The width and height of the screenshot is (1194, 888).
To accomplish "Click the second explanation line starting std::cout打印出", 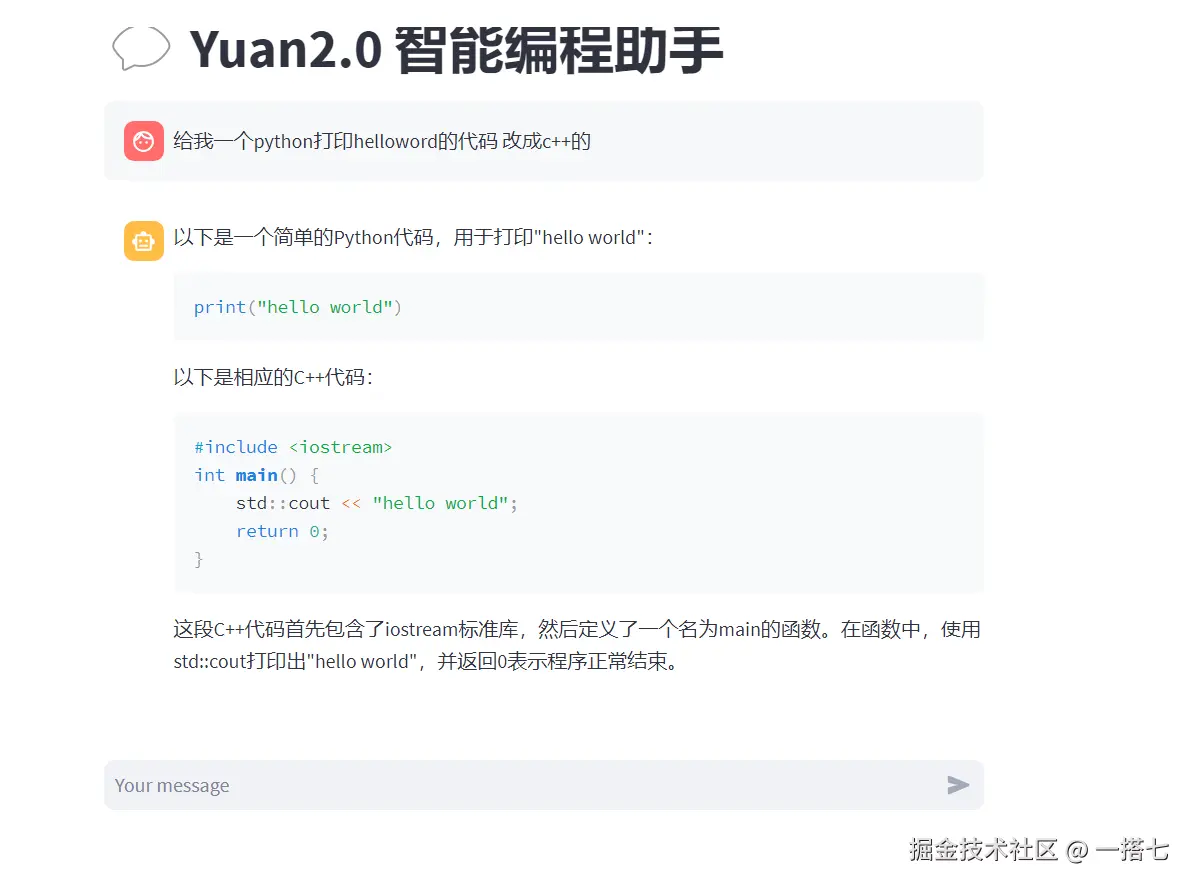I will pyautogui.click(x=426, y=661).
